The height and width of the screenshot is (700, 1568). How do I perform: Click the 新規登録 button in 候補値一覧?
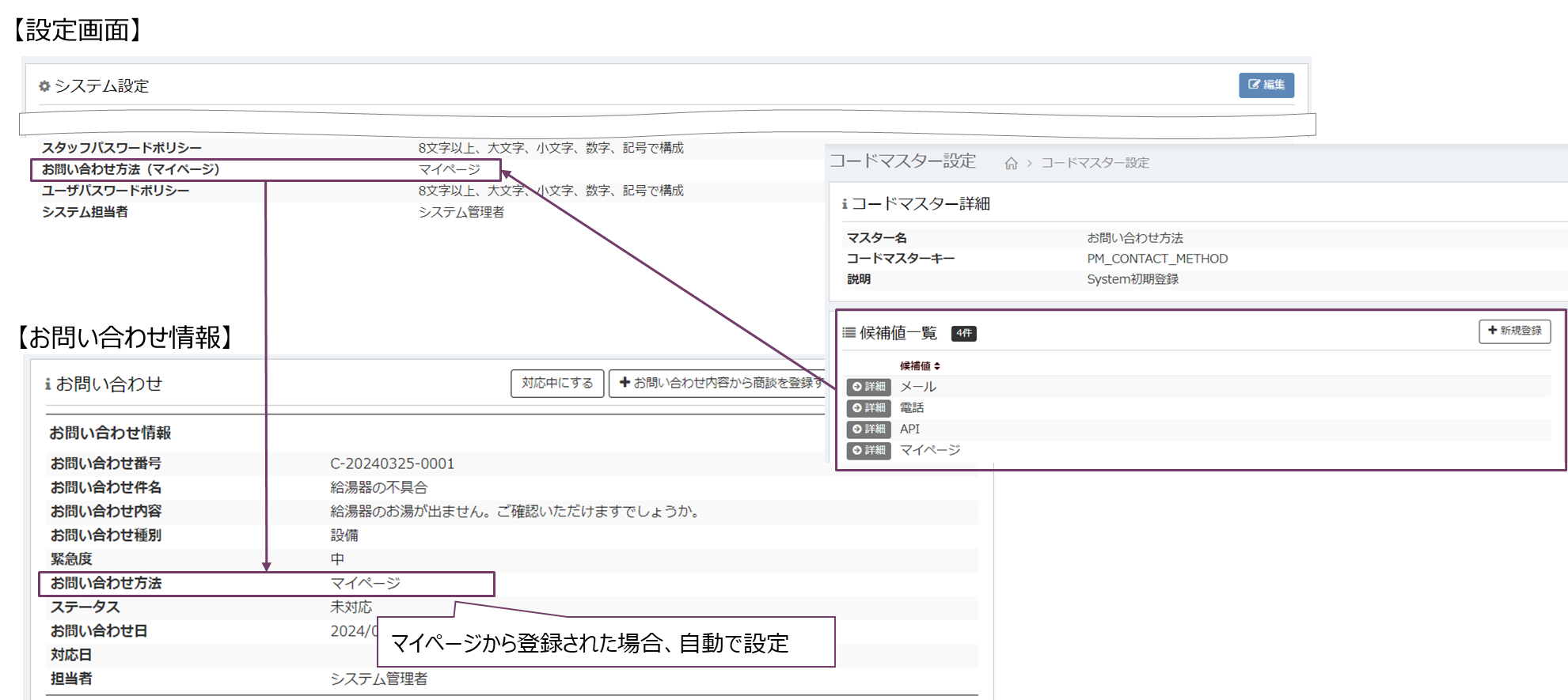(1514, 331)
